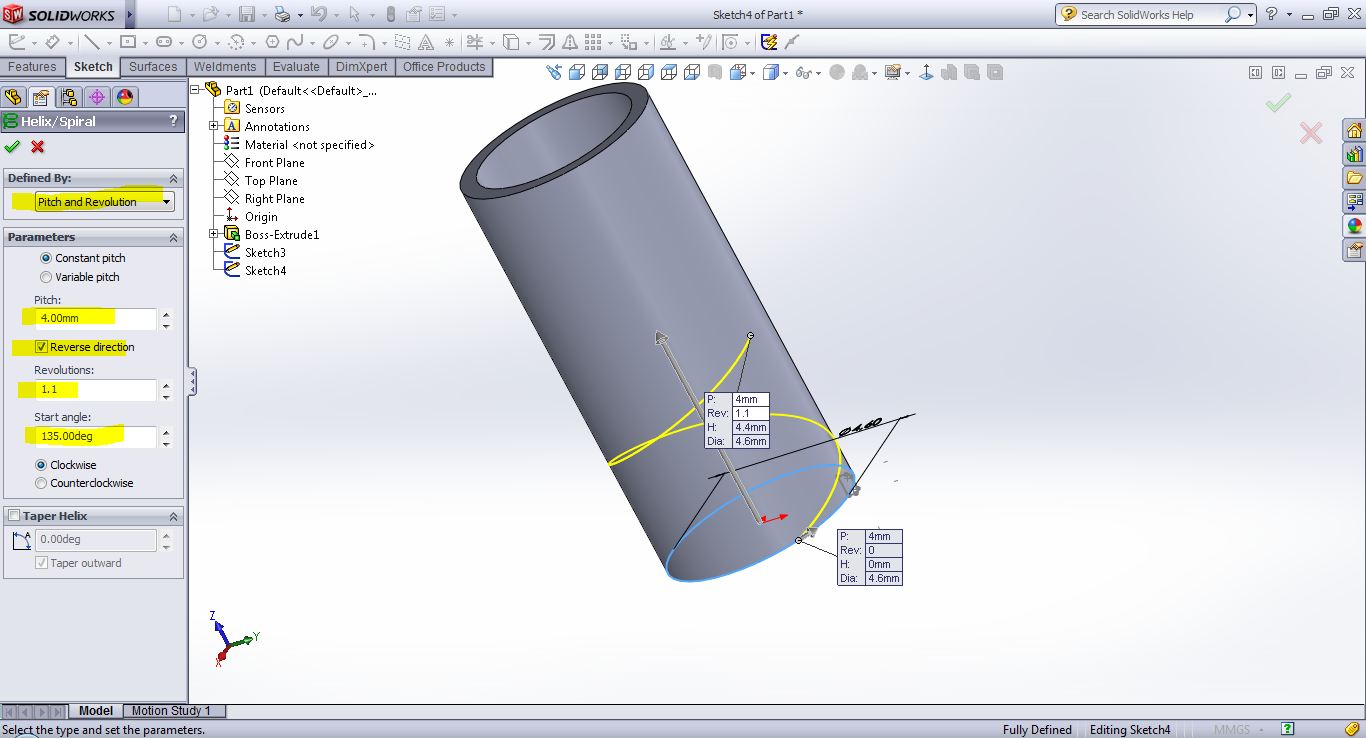Open the Evaluate tab
The height and width of the screenshot is (738, 1366).
coord(296,67)
